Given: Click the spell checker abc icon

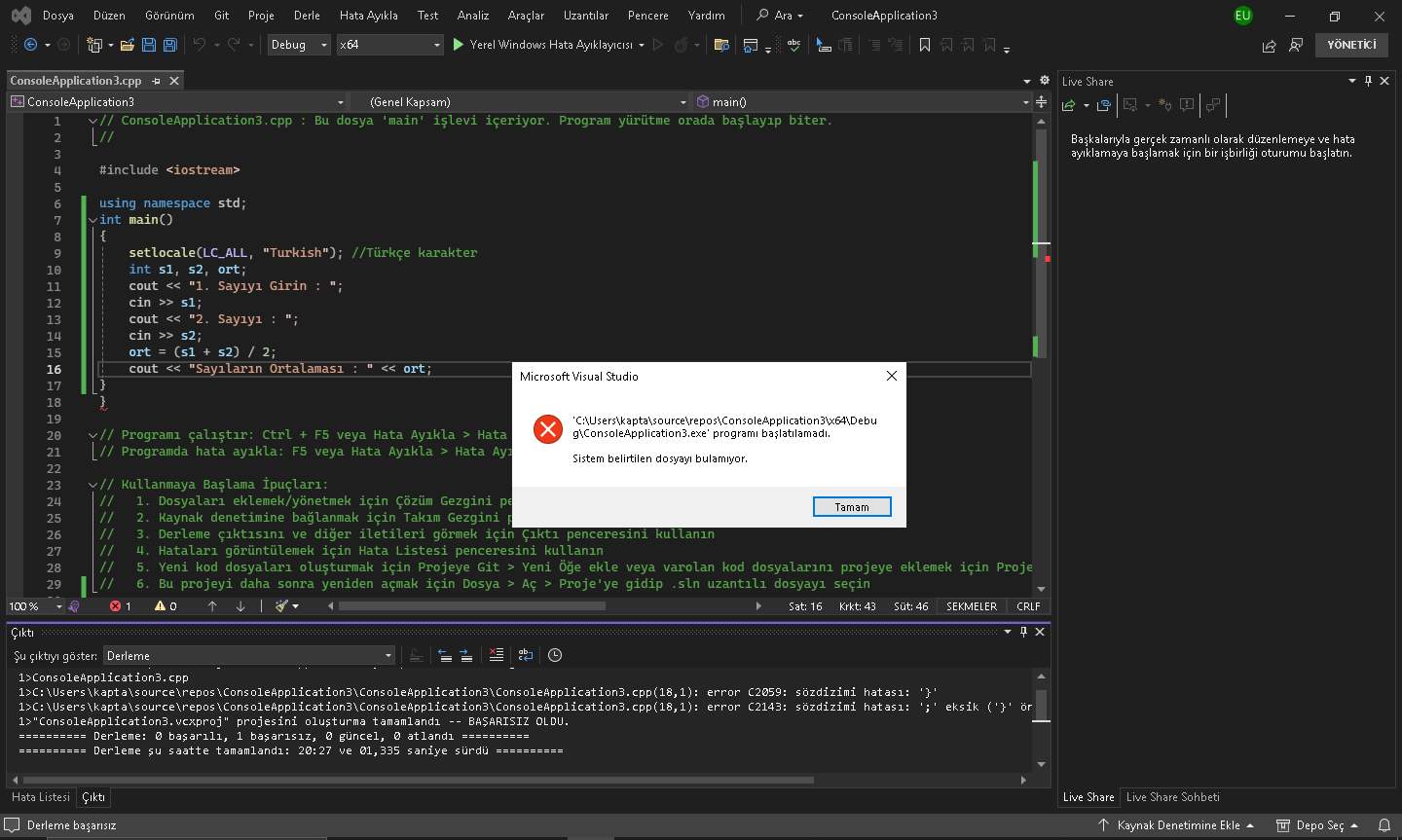Looking at the screenshot, I should coord(794,45).
